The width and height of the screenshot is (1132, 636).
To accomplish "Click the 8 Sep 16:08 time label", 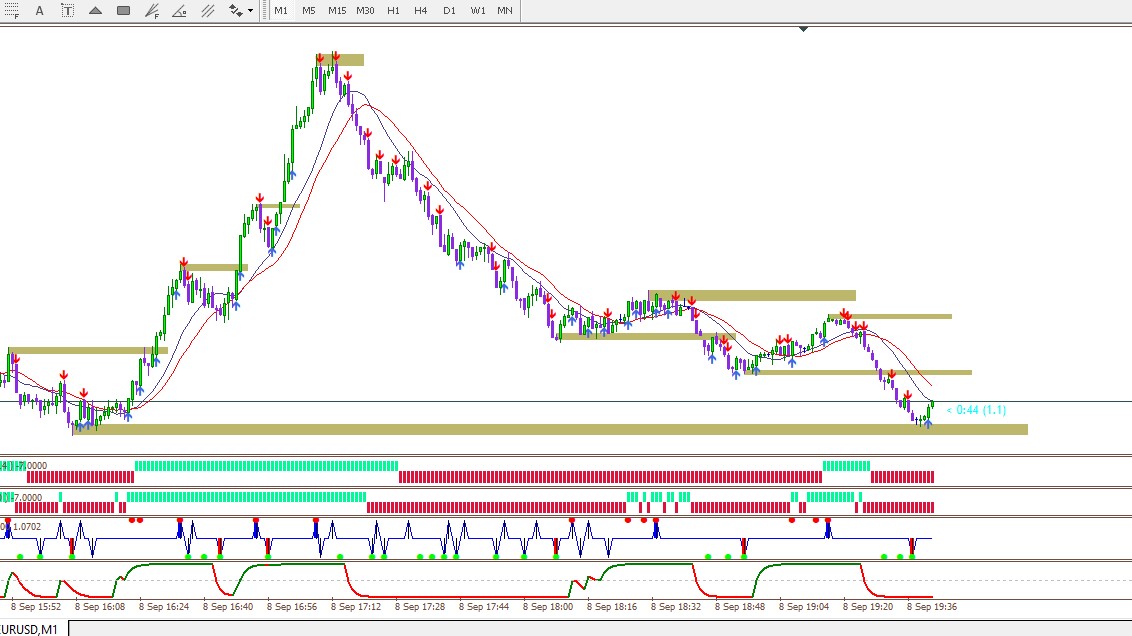I will [x=100, y=606].
